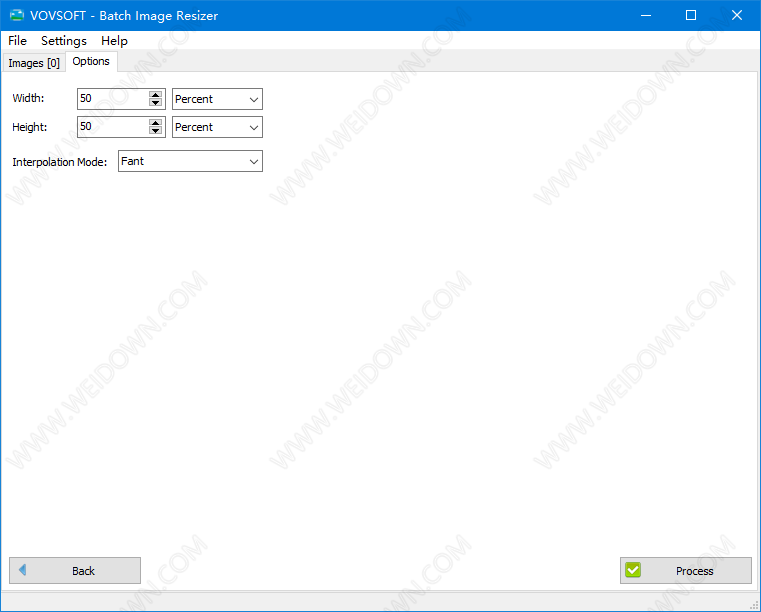Increase Width with the up spinner arrow
Image resolution: width=761 pixels, height=612 pixels.
pyautogui.click(x=155, y=95)
